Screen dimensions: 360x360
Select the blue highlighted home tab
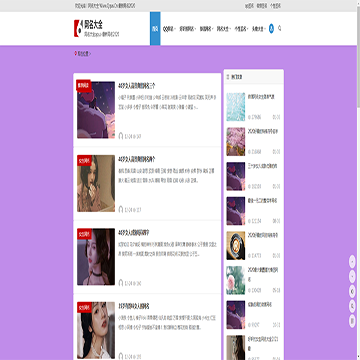155,29
